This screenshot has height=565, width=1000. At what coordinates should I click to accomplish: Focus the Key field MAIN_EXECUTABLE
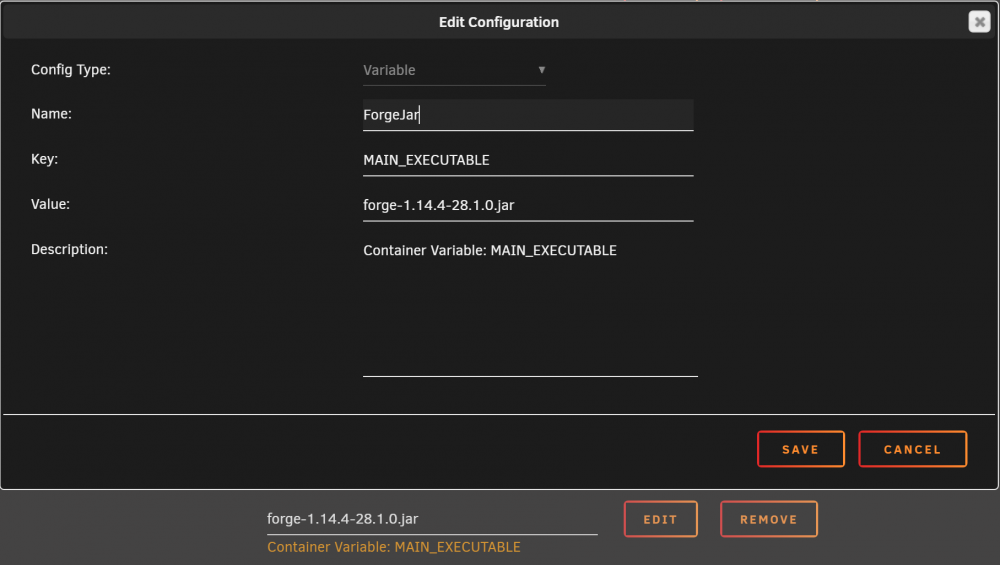tap(528, 160)
